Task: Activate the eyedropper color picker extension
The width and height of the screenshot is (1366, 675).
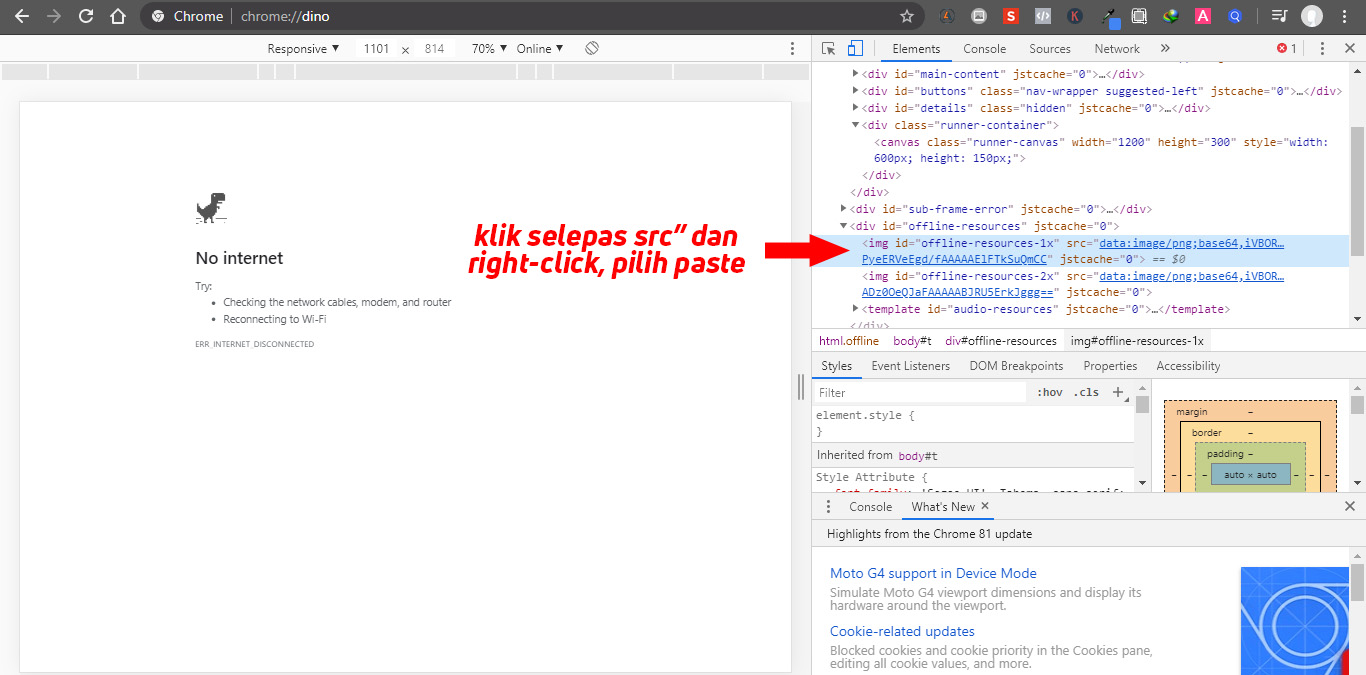Action: coord(1108,16)
